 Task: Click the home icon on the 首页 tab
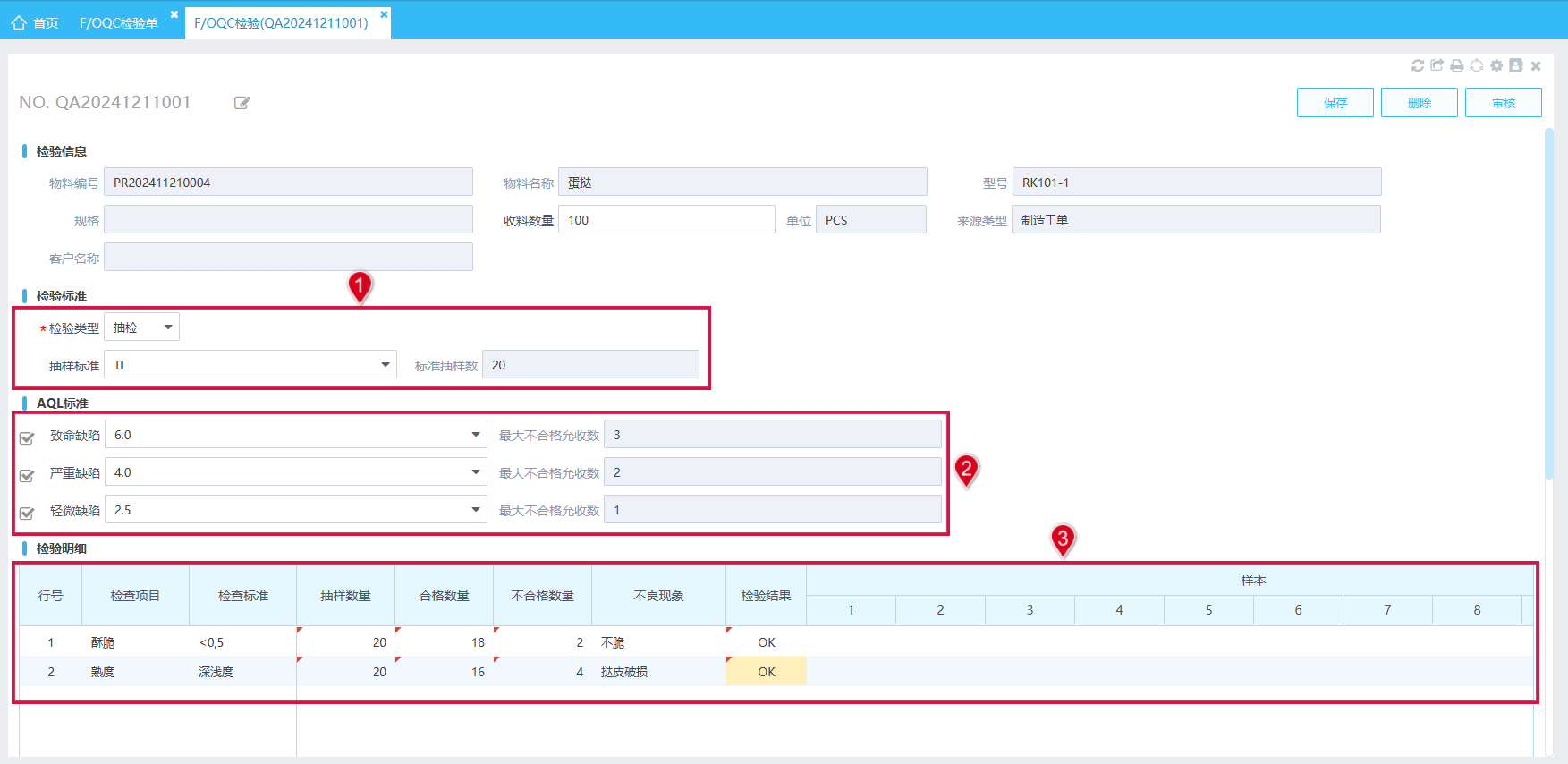[19, 22]
